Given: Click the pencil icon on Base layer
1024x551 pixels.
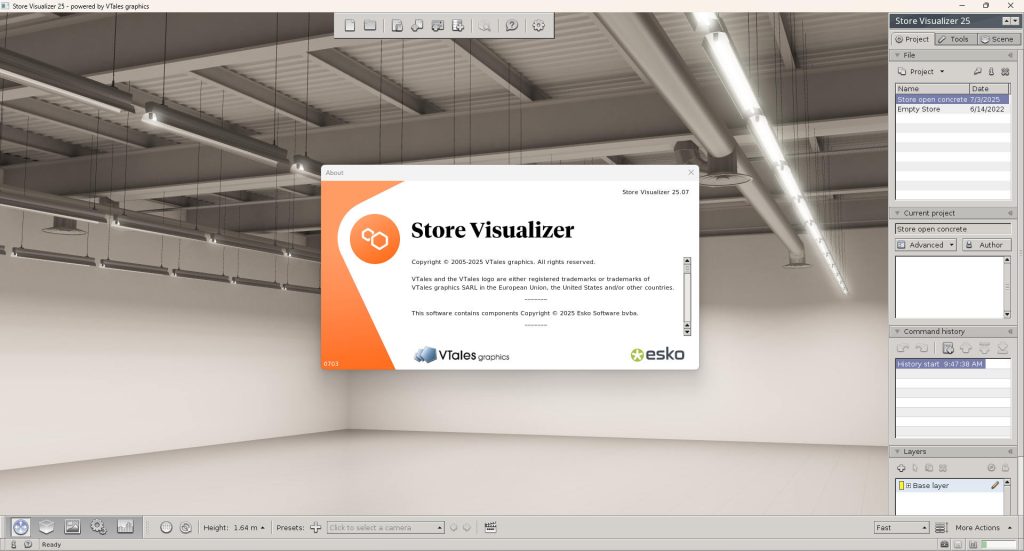Looking at the screenshot, I should click(995, 485).
